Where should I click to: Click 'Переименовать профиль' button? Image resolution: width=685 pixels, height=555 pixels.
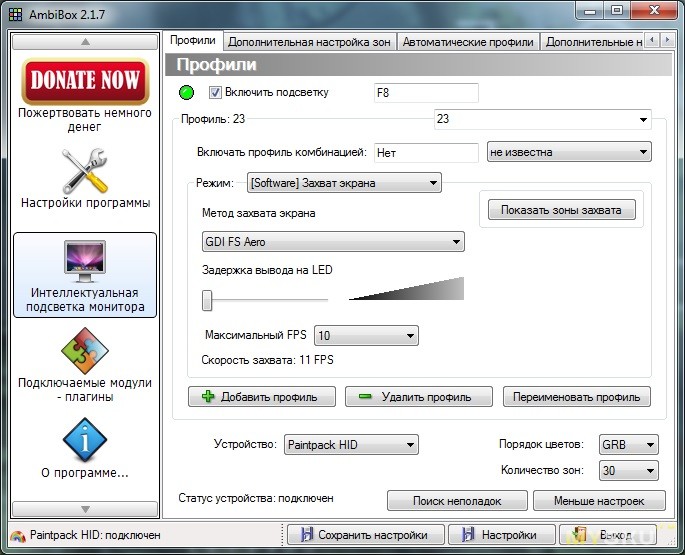coord(577,397)
